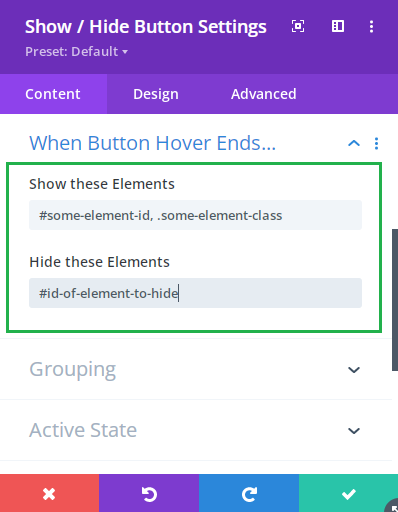Redo change with blue arrow button
This screenshot has width=398, height=512.
point(249,494)
